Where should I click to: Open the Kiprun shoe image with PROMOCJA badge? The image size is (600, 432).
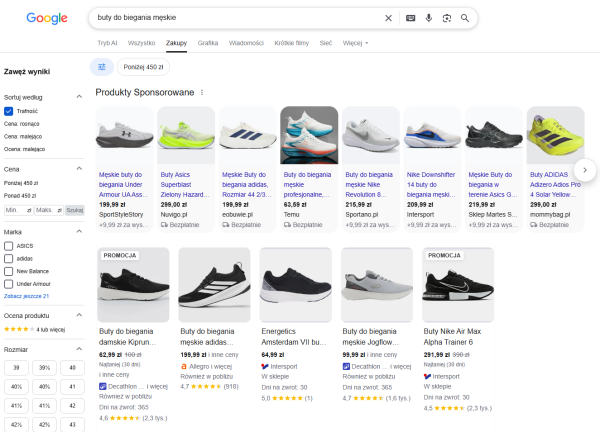pyautogui.click(x=133, y=285)
